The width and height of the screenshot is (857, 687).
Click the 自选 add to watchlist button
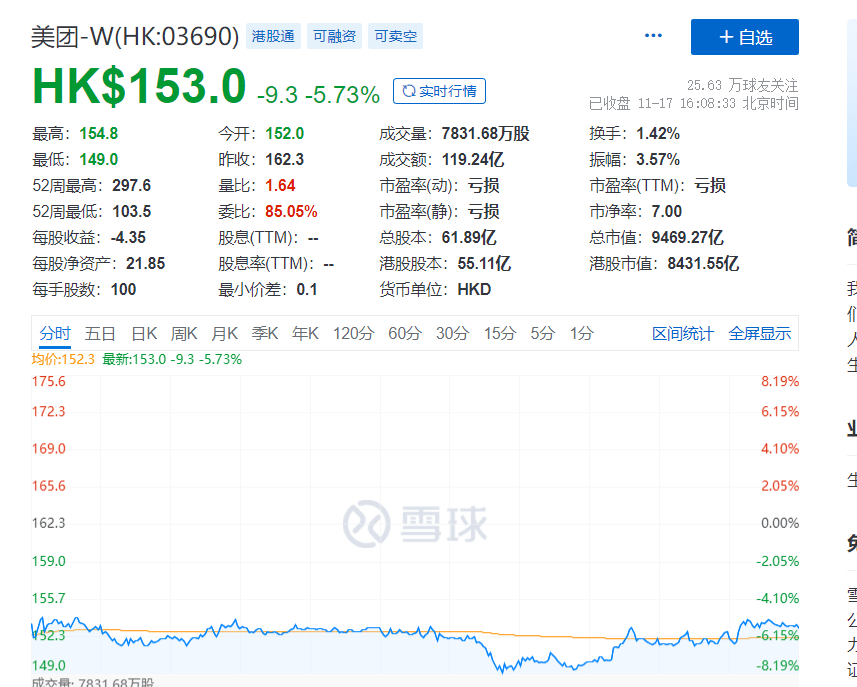click(744, 37)
